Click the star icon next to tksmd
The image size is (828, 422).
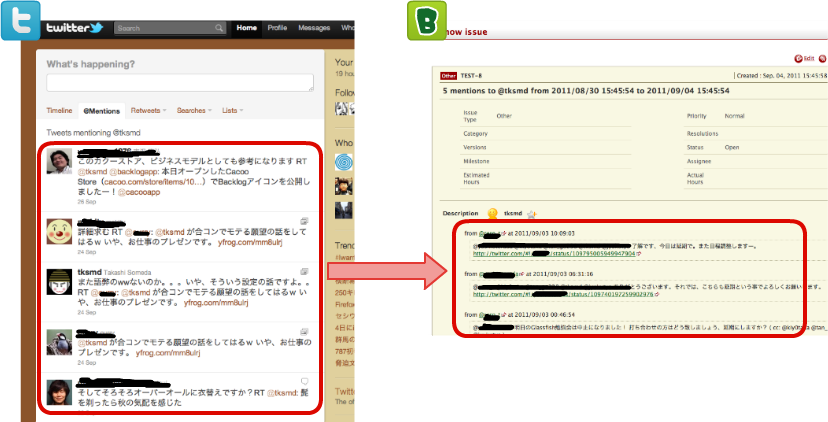coord(531,213)
